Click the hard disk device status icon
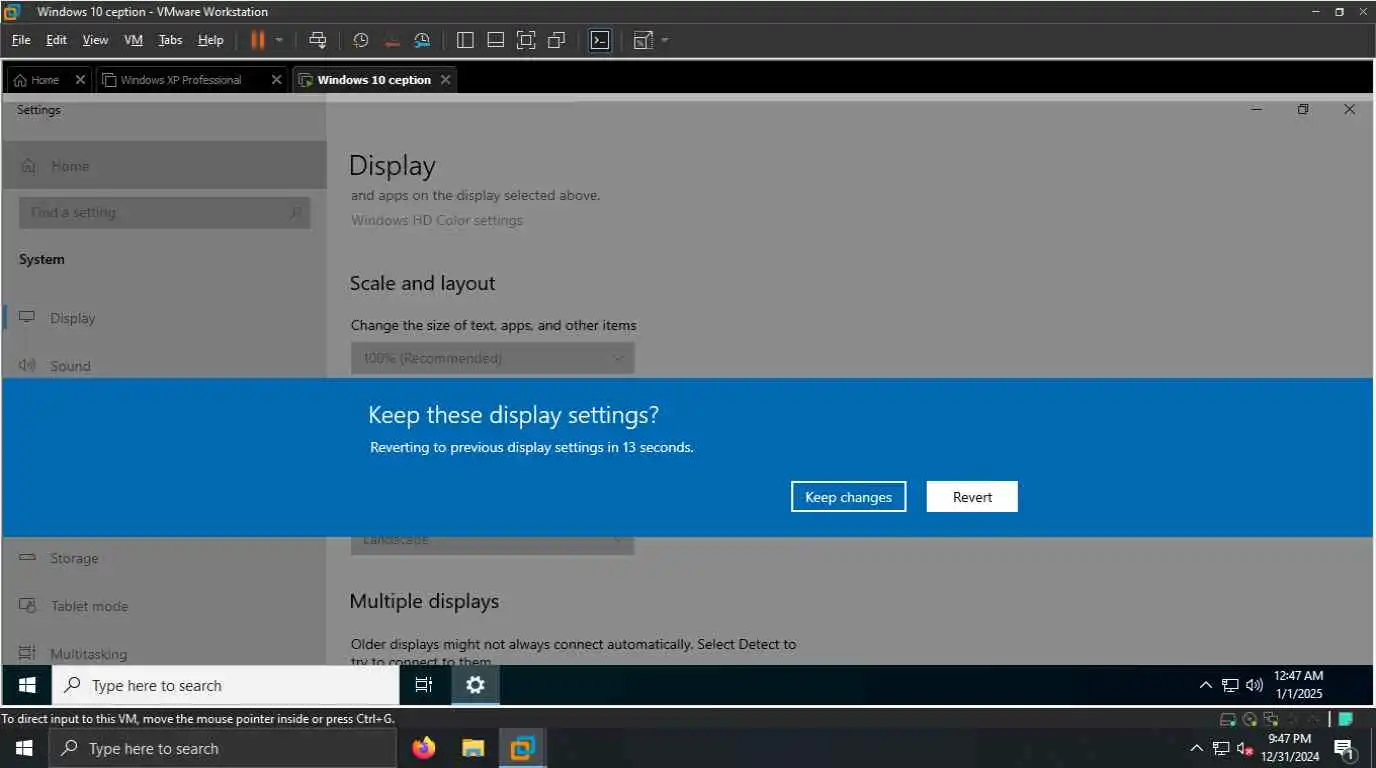 [x=1227, y=719]
